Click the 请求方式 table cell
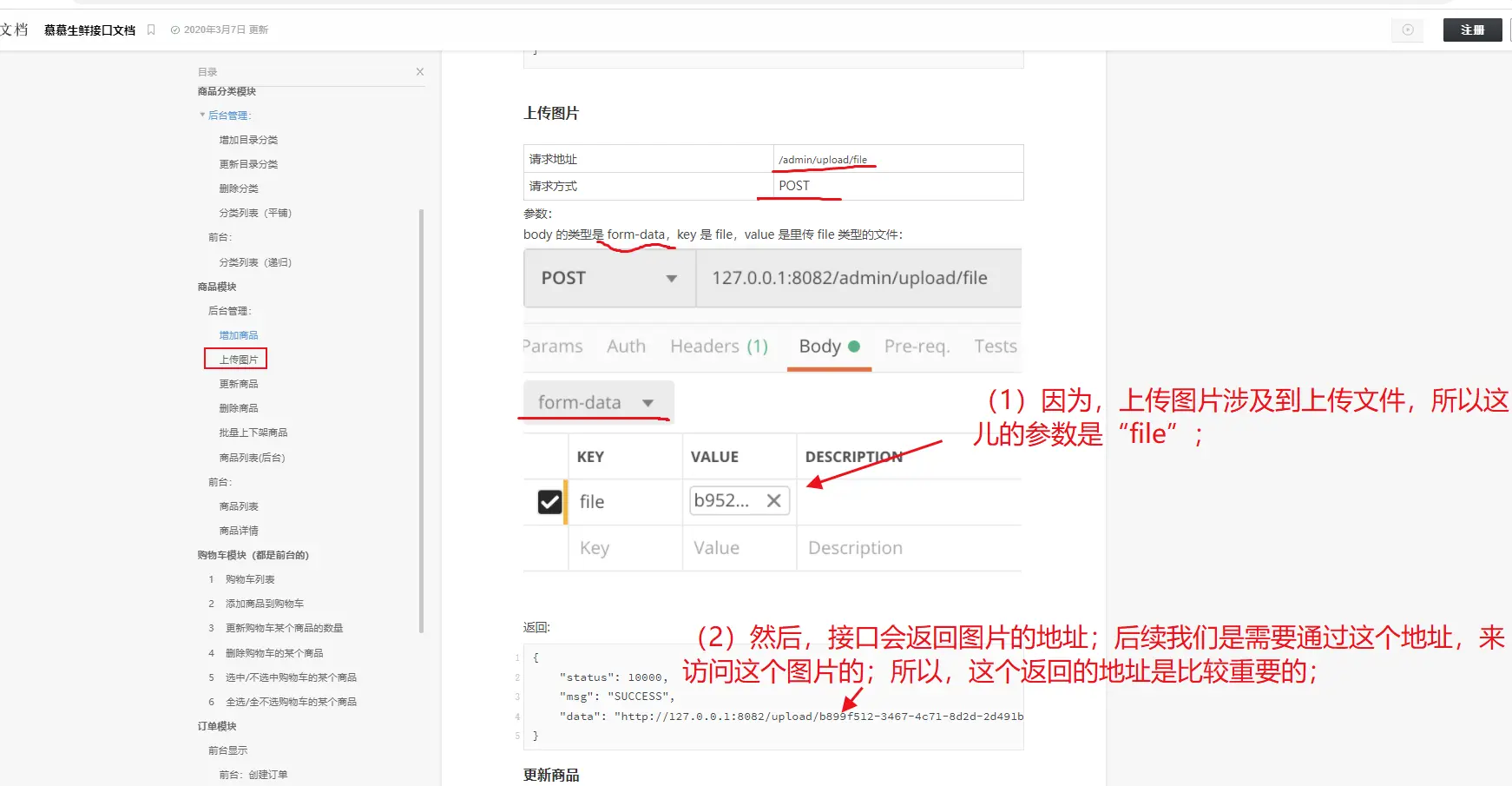Screen dimensions: 1512x786 [x=648, y=186]
